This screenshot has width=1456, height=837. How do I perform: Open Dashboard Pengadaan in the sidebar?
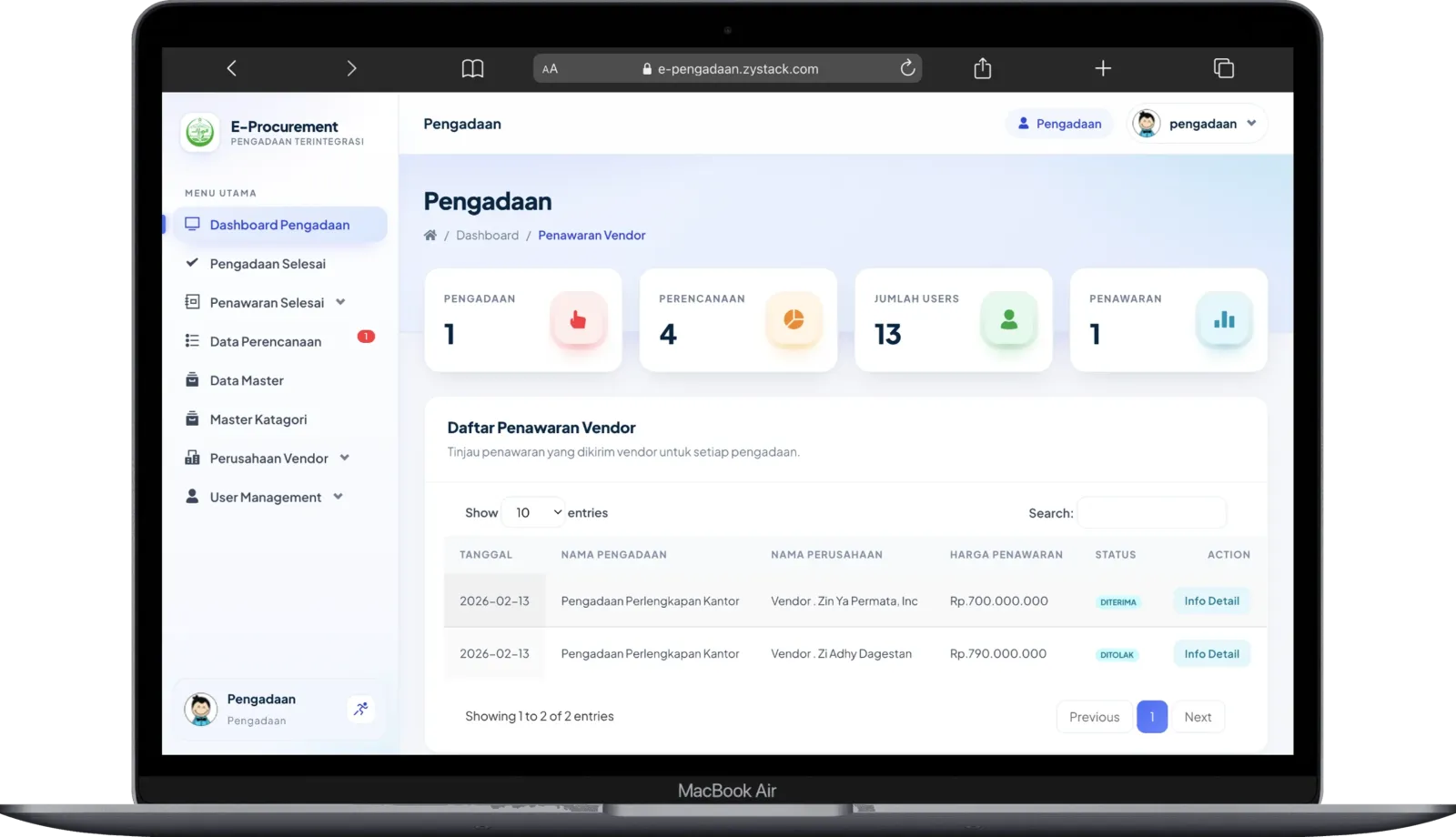point(279,225)
